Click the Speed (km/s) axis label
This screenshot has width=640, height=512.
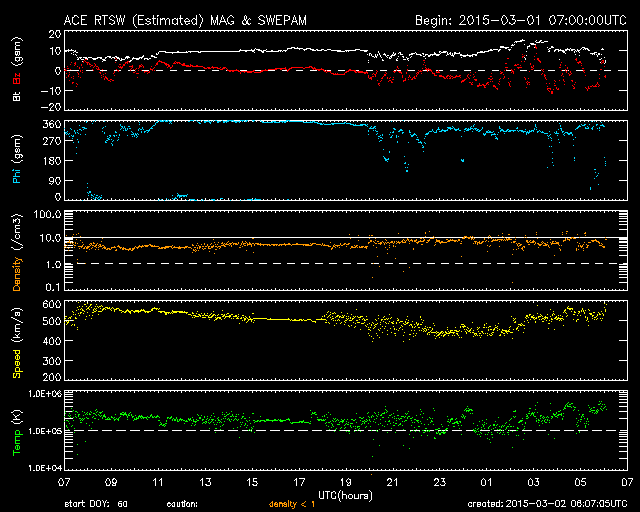[16, 341]
